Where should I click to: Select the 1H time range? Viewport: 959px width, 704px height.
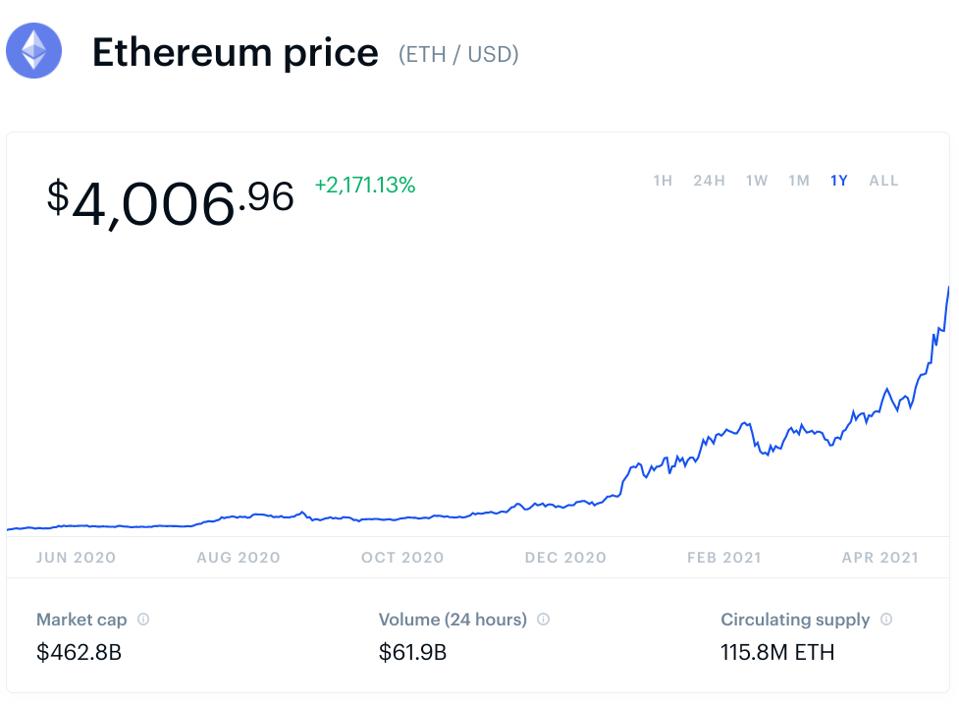pyautogui.click(x=662, y=181)
